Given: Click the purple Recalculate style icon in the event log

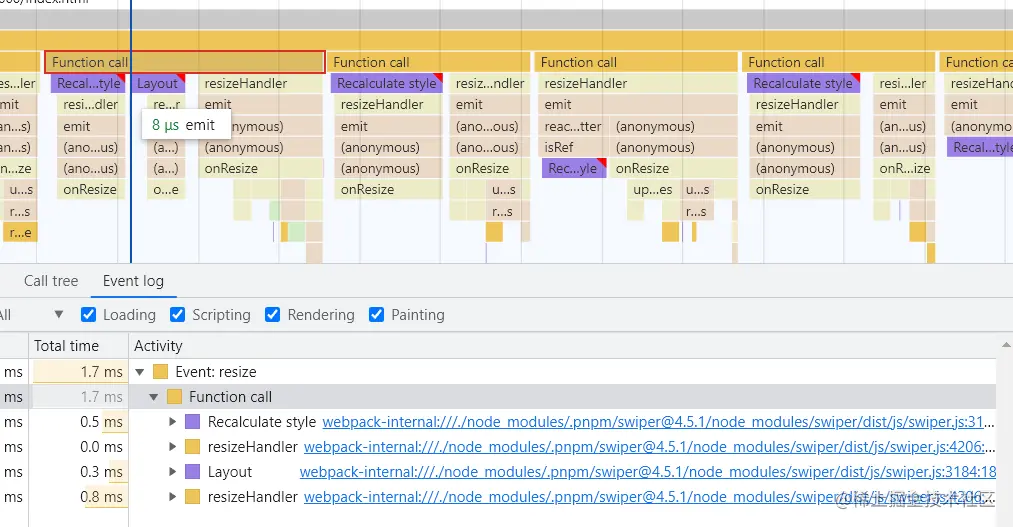Looking at the screenshot, I should click(x=193, y=422).
